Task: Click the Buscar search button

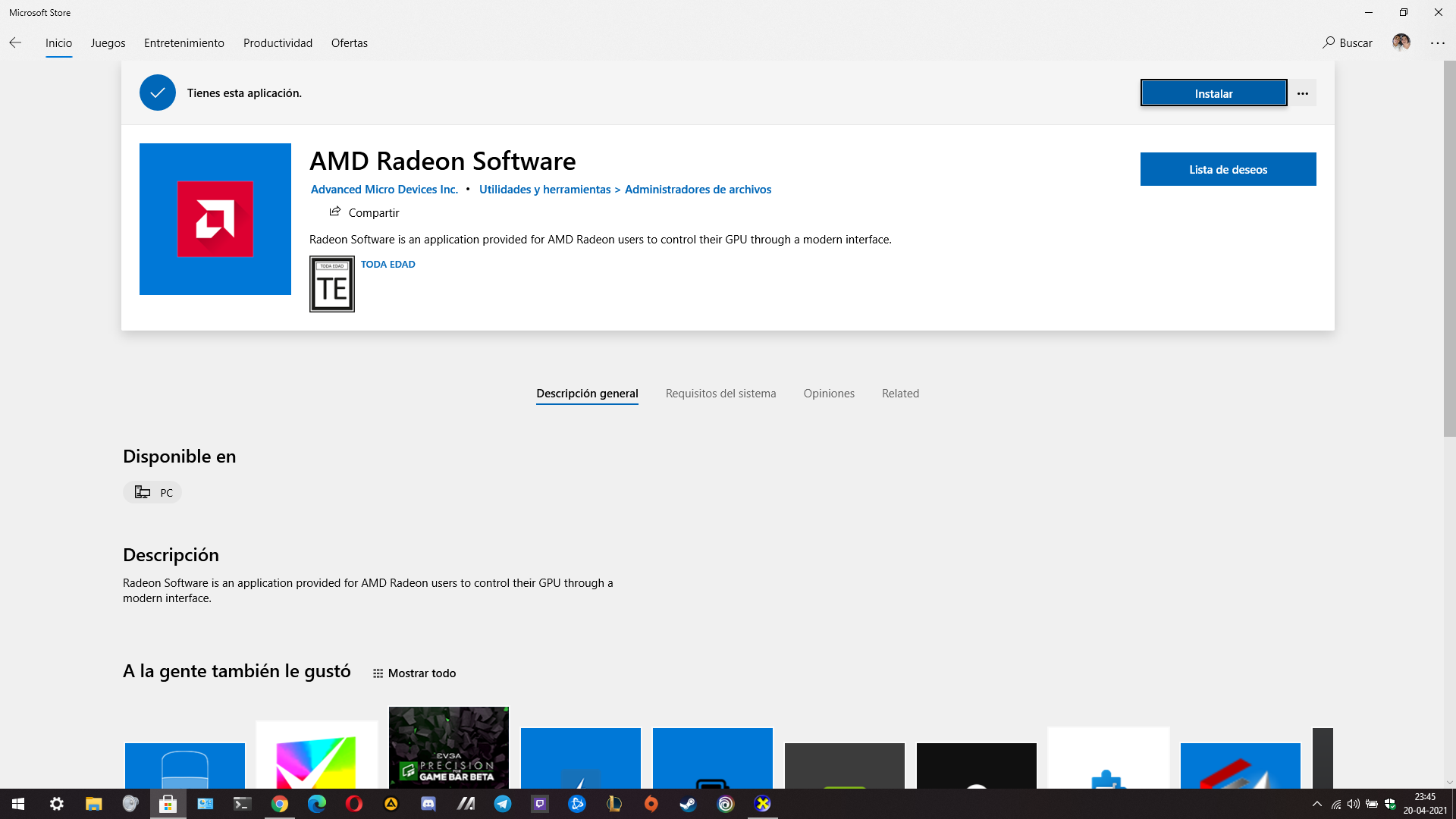Action: click(1348, 43)
